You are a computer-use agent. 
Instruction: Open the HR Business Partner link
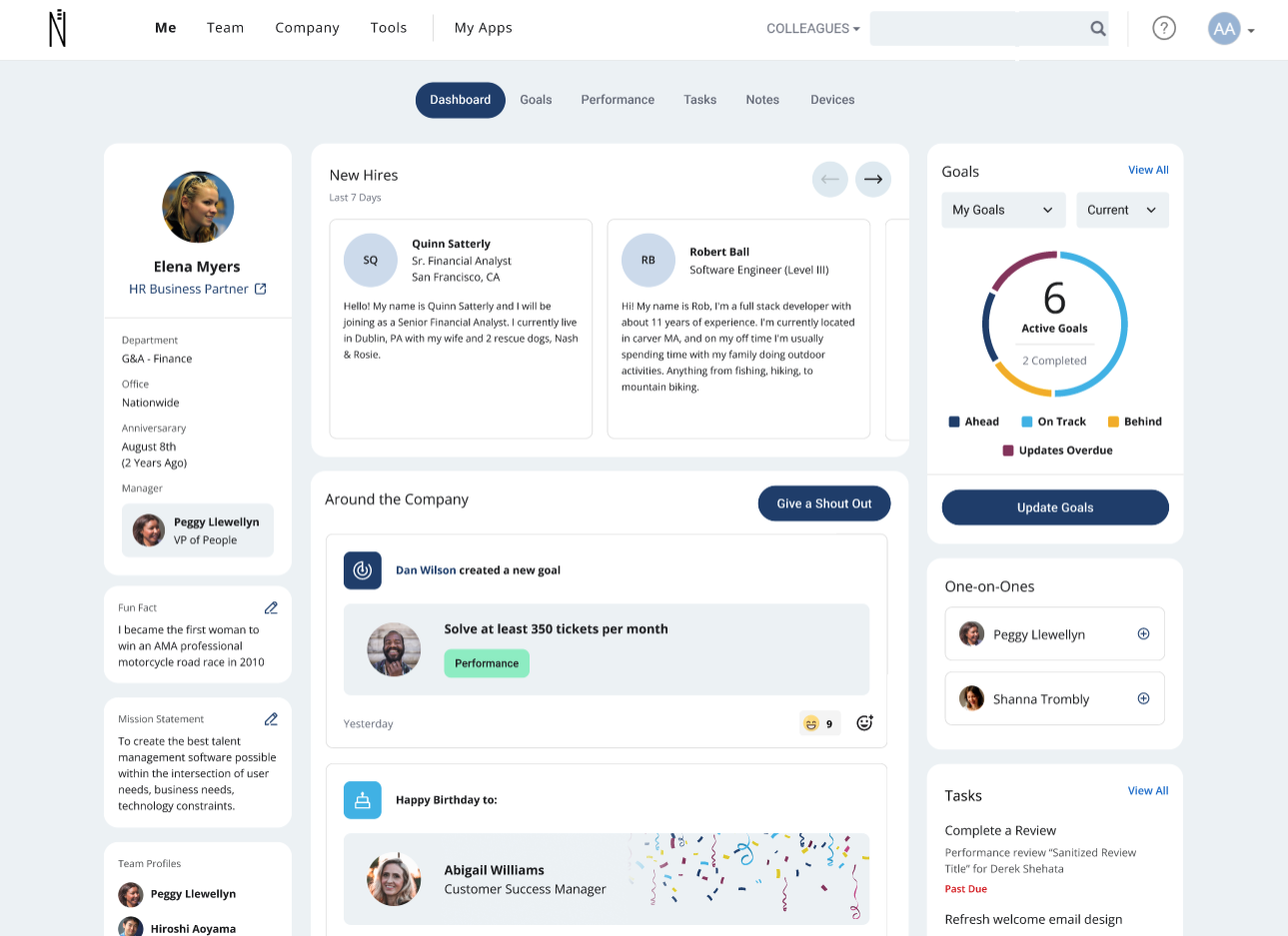(x=189, y=289)
